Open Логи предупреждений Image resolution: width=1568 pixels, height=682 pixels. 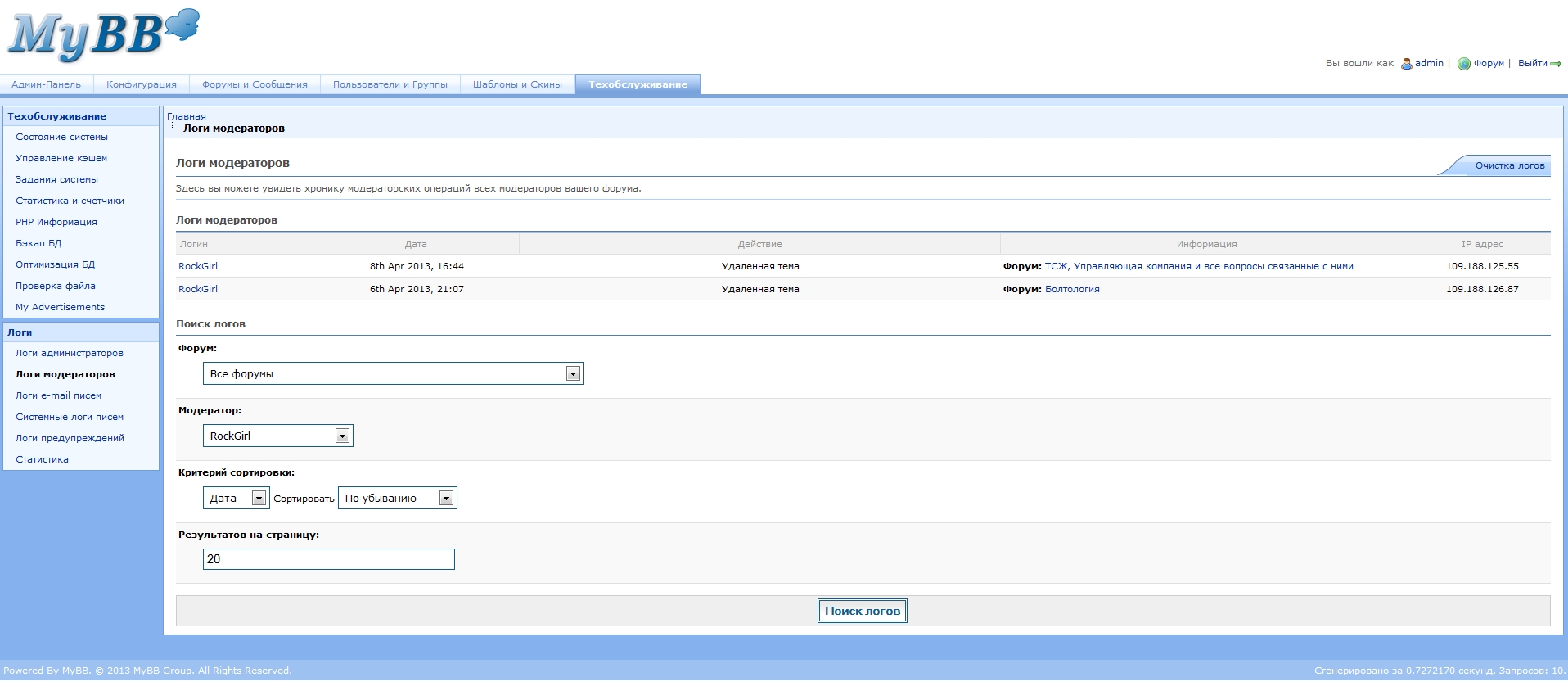[x=70, y=438]
